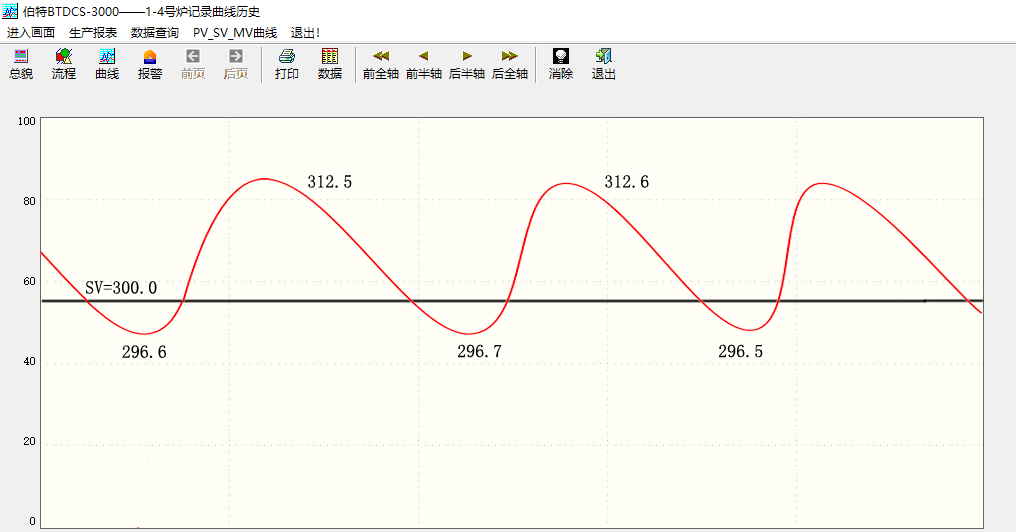
Task: Step forward half axis with 后半轴
Action: pos(467,64)
